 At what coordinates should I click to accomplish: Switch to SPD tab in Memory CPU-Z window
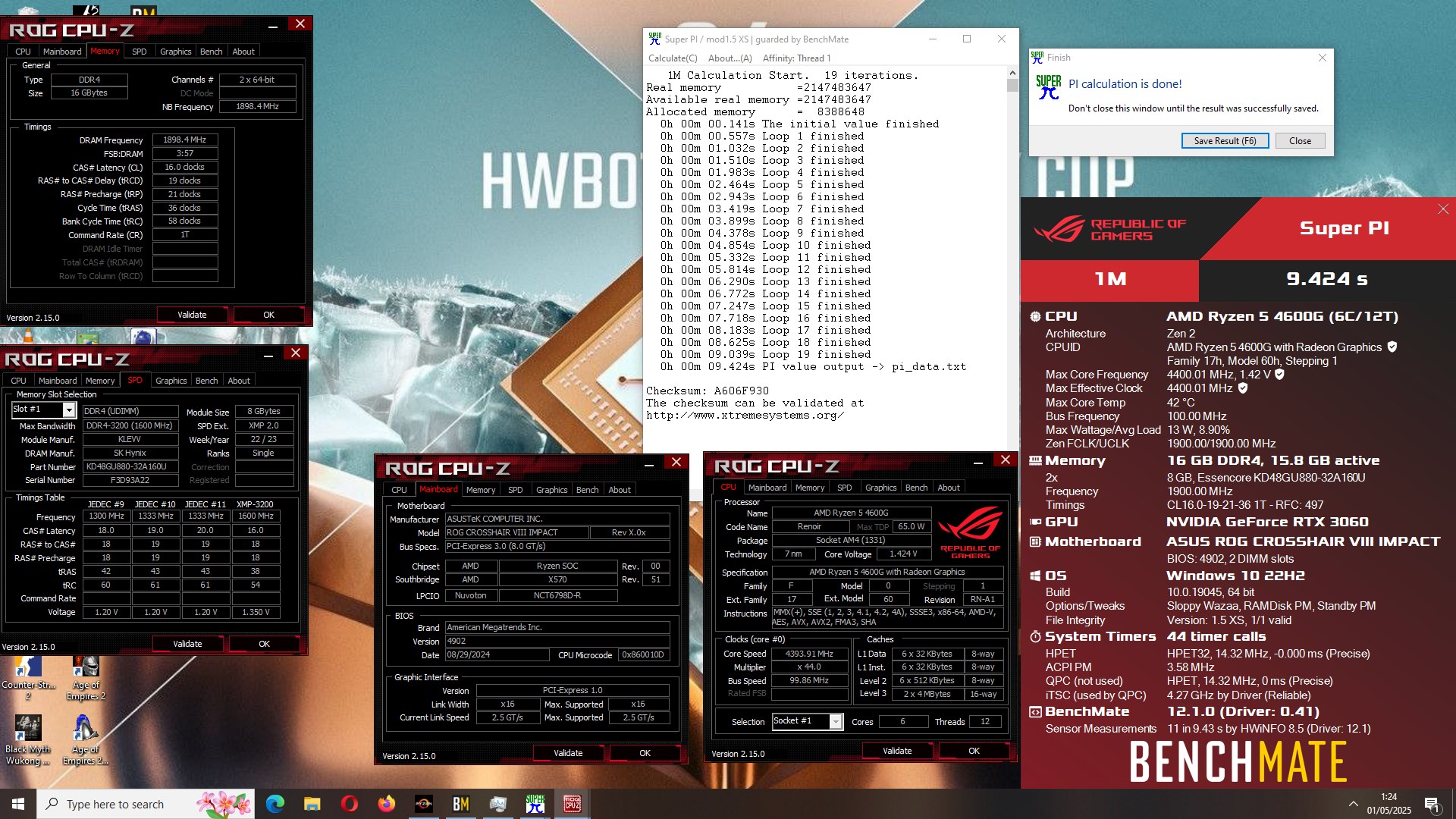[139, 52]
